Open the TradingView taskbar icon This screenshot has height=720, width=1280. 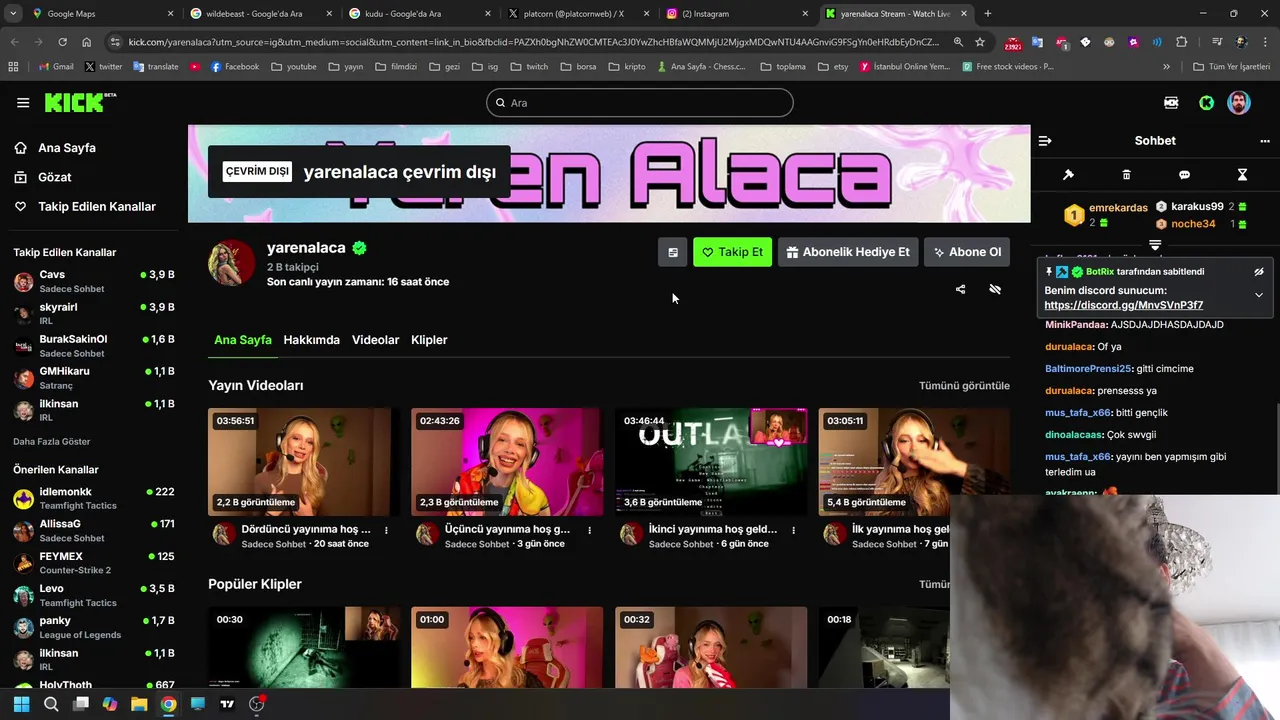point(227,704)
